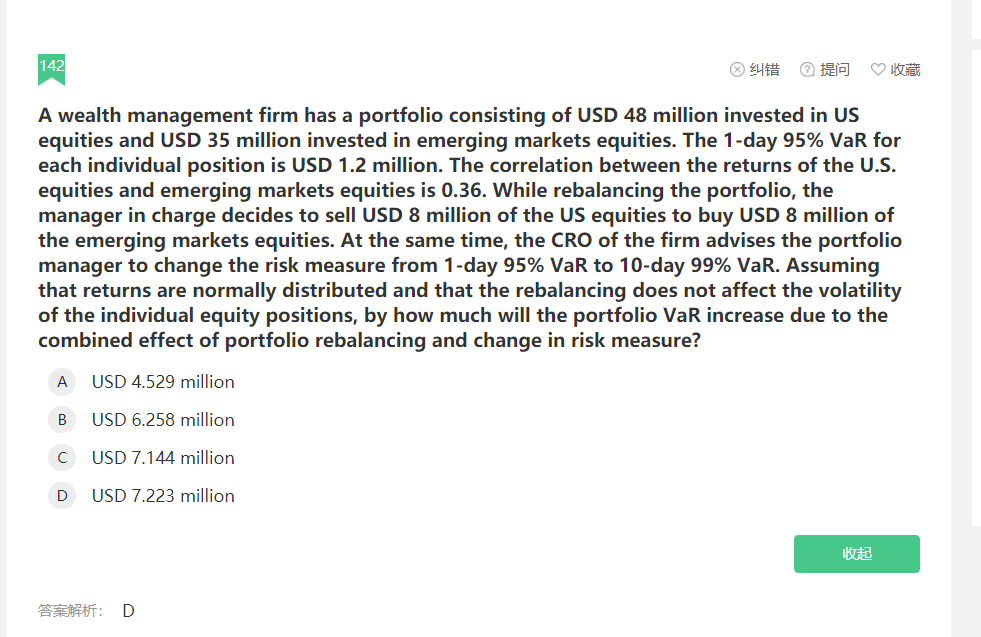The height and width of the screenshot is (637, 981).
Task: Click the 提问 text link
Action: [x=835, y=69]
